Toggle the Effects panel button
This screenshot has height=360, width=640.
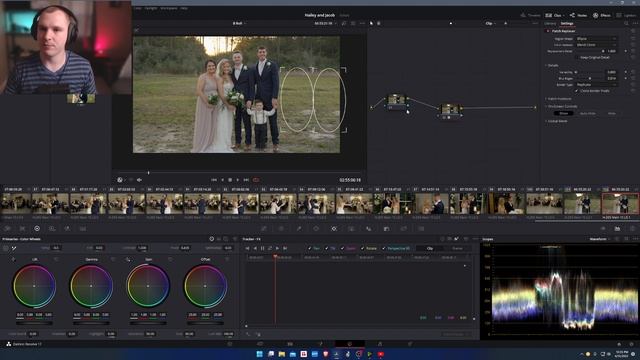[602, 15]
